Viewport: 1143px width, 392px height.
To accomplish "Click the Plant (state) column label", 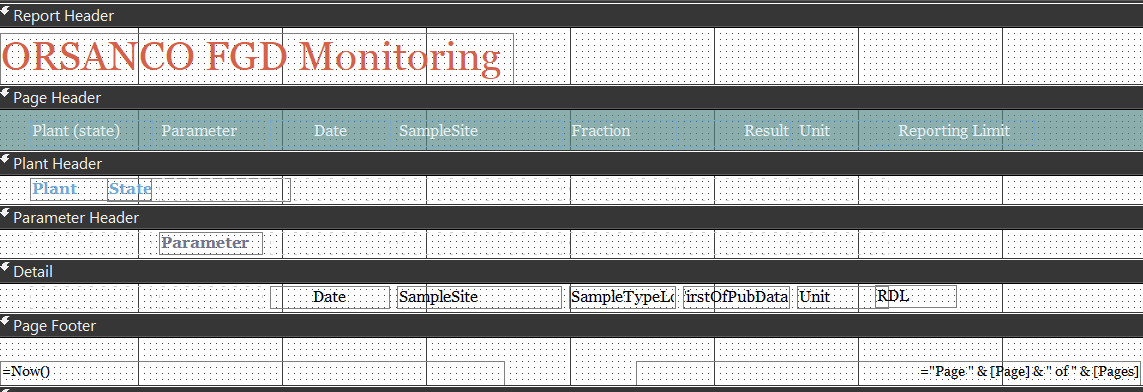I will point(76,130).
